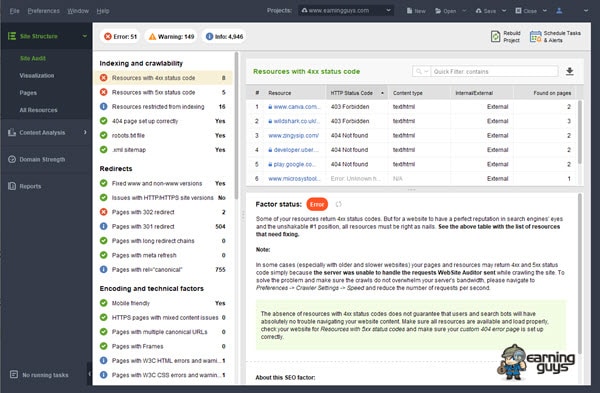Image resolution: width=600 pixels, height=393 pixels.
Task: Select Pages with Frames factor
Action: [163, 346]
